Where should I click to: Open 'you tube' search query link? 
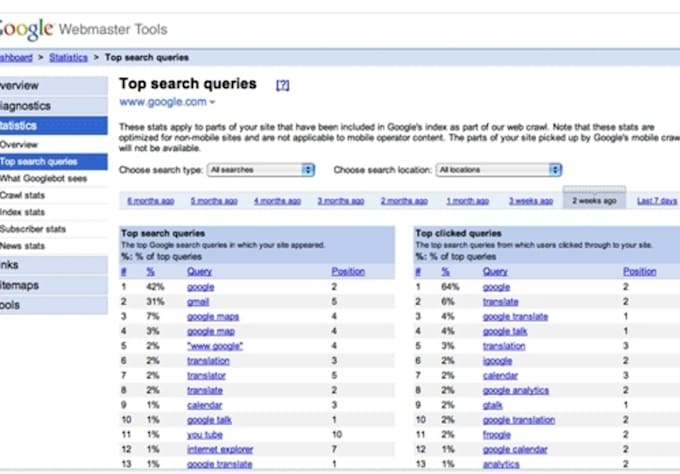pos(205,435)
